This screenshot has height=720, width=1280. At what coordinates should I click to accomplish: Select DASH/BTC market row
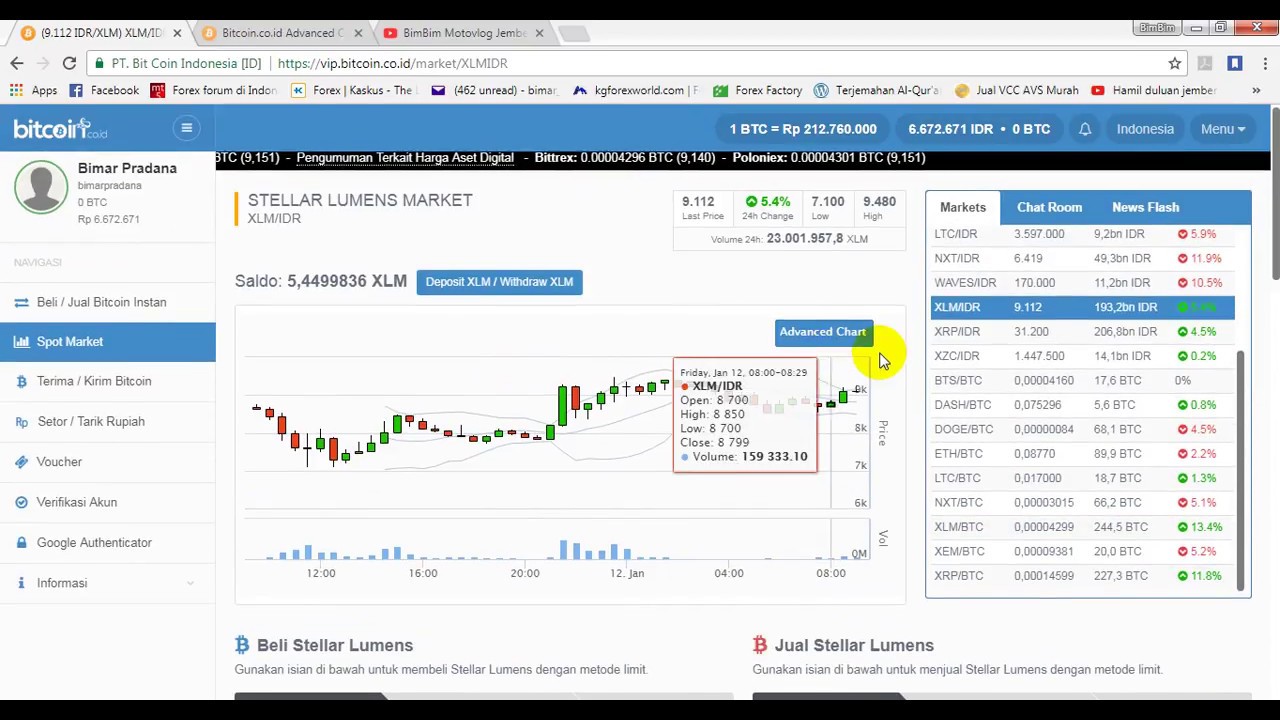(1082, 405)
